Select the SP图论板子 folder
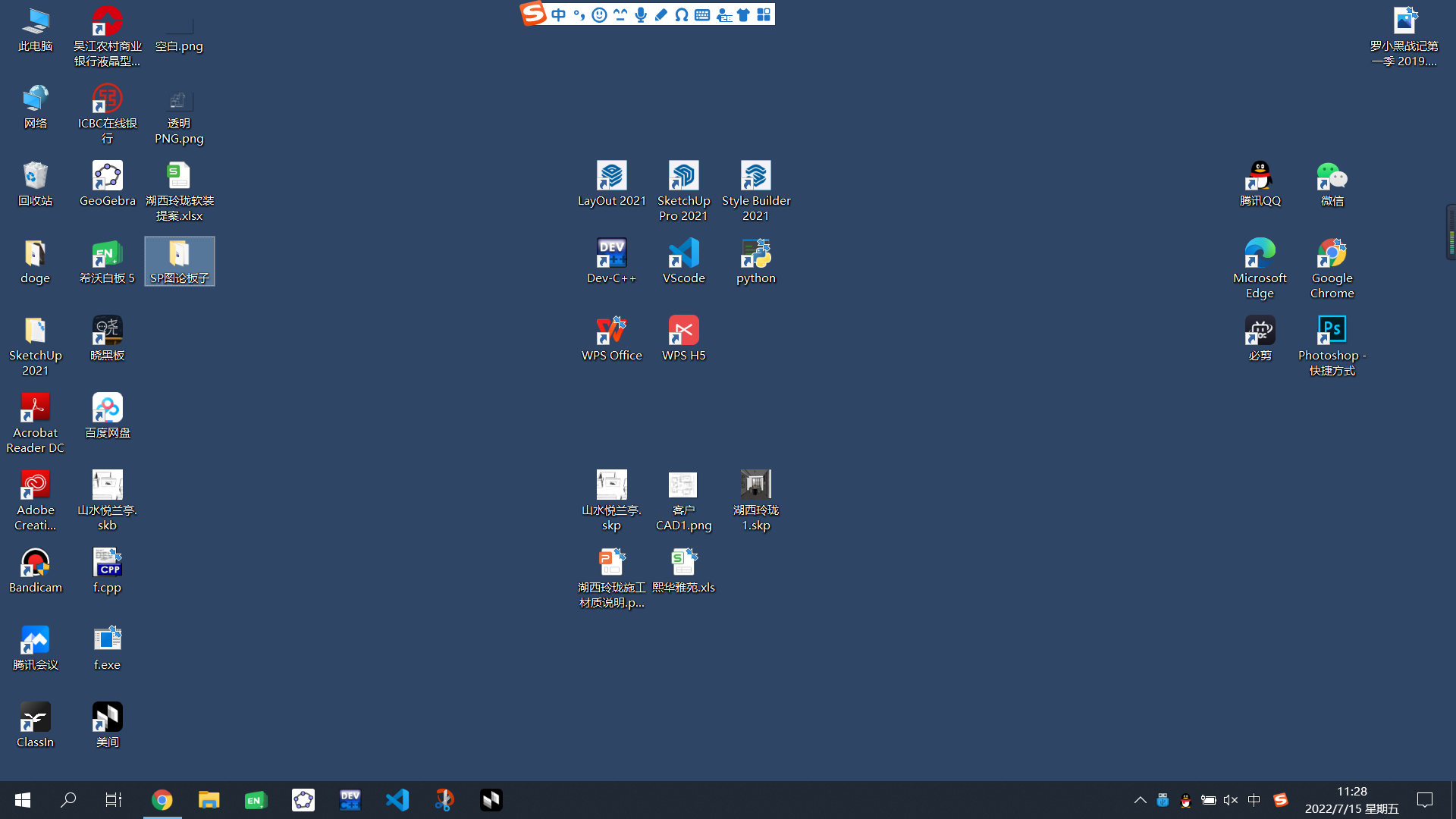1456x819 pixels. (179, 262)
